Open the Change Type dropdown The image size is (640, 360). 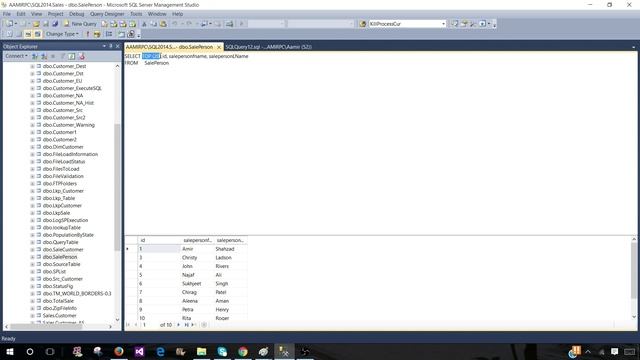pyautogui.click(x=62, y=34)
